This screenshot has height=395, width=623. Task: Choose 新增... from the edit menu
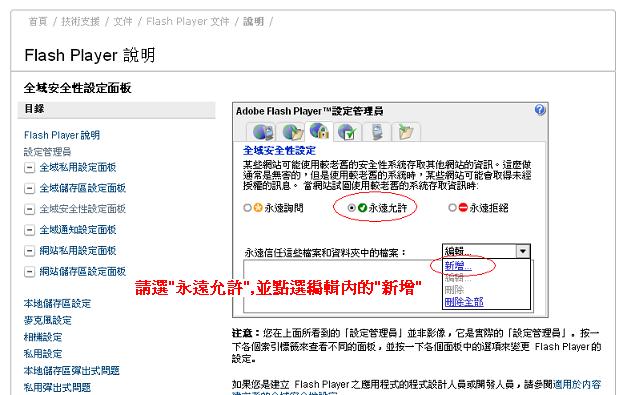click(x=458, y=265)
